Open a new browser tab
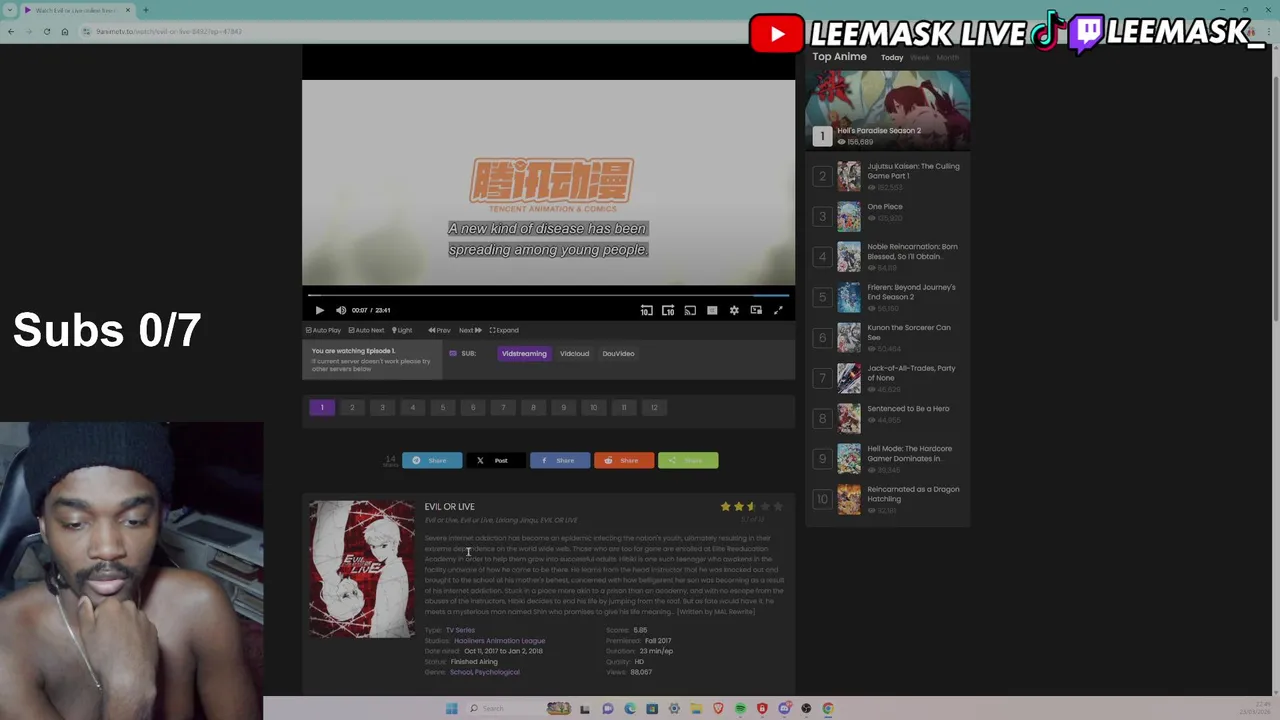The image size is (1280, 720). [x=145, y=10]
